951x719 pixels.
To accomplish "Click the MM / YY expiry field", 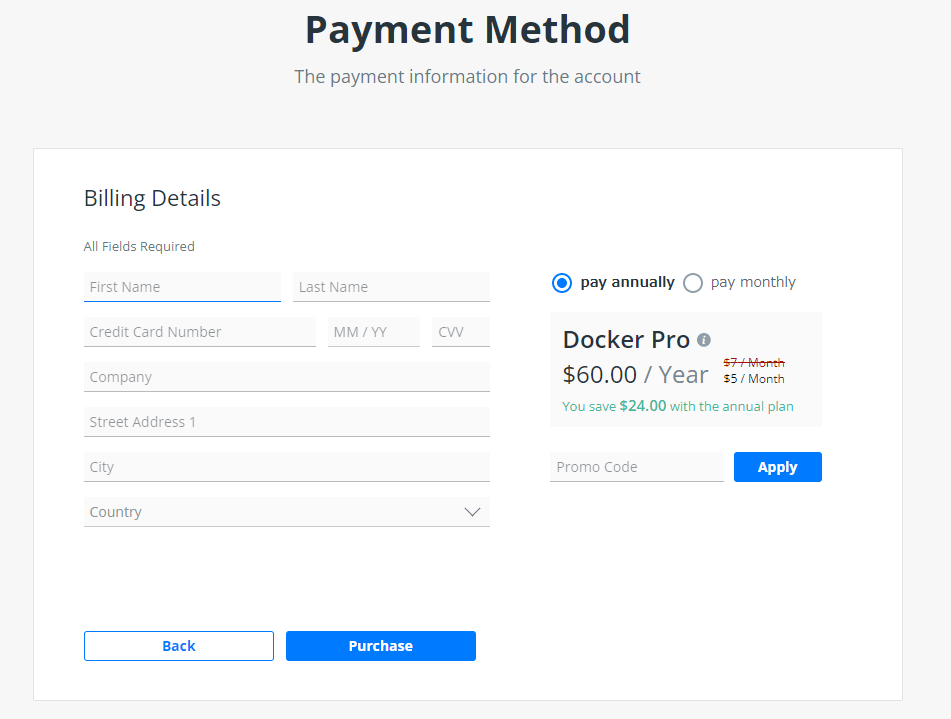I will click(374, 332).
